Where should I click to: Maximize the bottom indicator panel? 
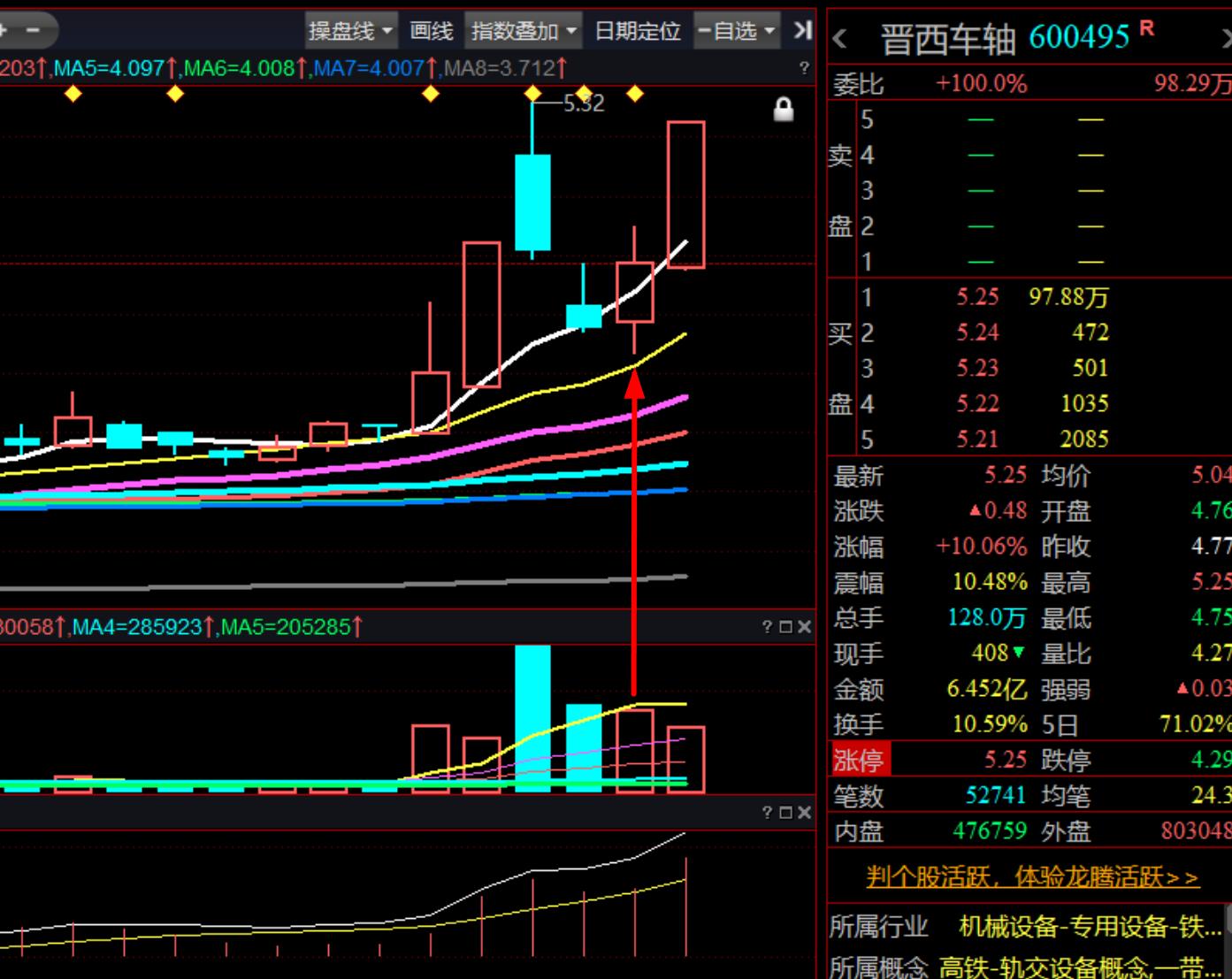pyautogui.click(x=785, y=813)
